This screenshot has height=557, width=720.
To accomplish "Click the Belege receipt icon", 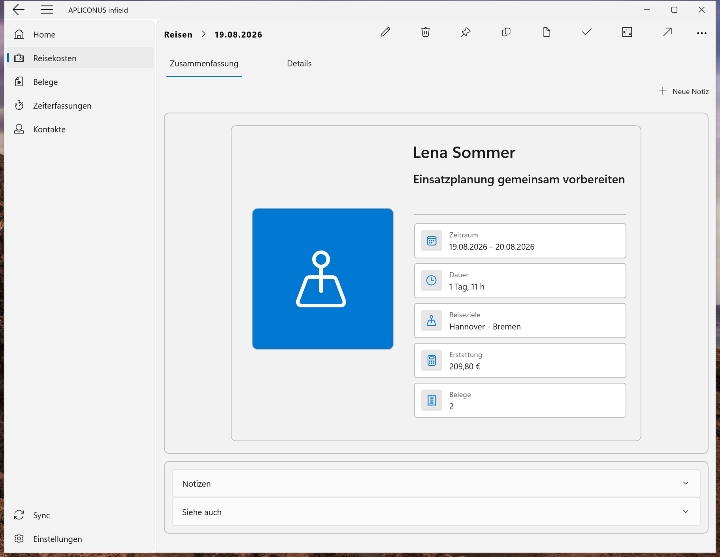I will (x=19, y=82).
